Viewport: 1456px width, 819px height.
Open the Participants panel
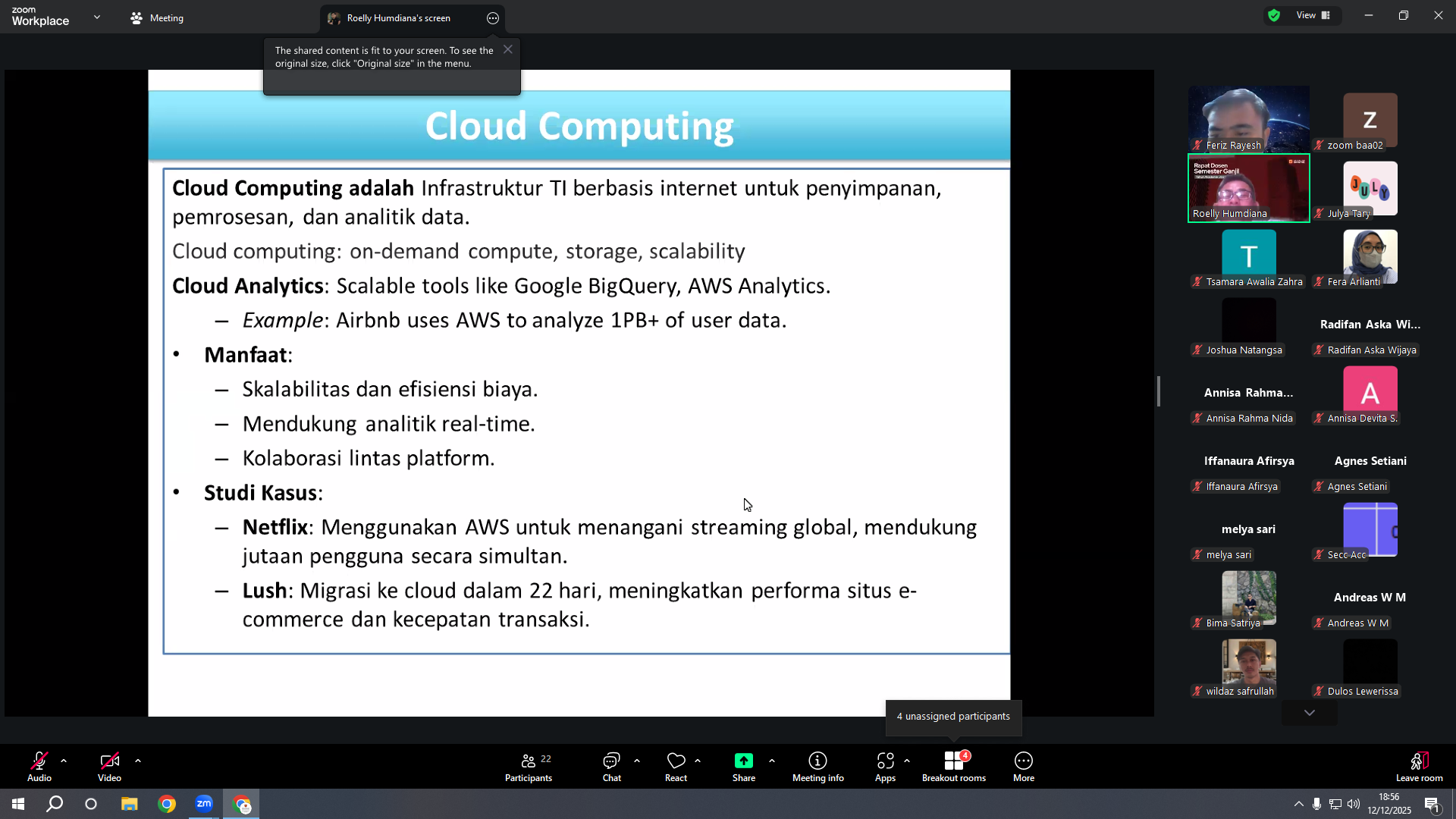(x=529, y=766)
